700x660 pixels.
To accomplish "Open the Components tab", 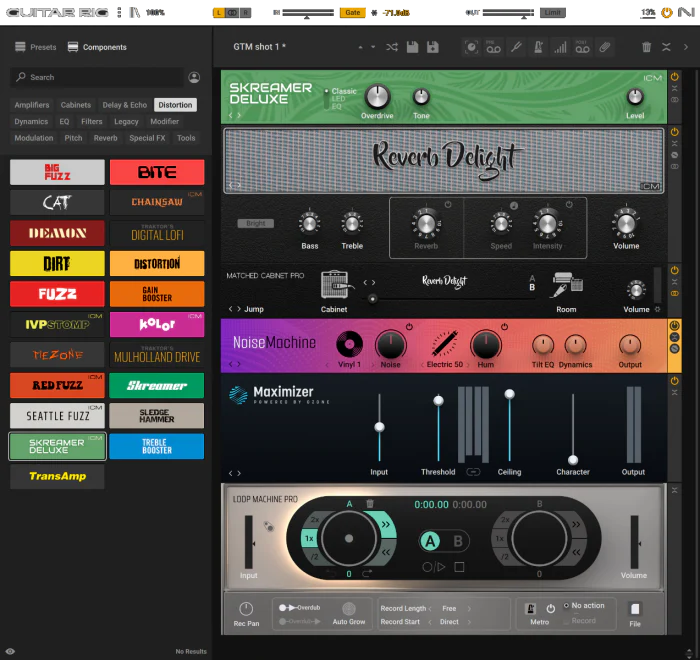I will pyautogui.click(x=97, y=47).
